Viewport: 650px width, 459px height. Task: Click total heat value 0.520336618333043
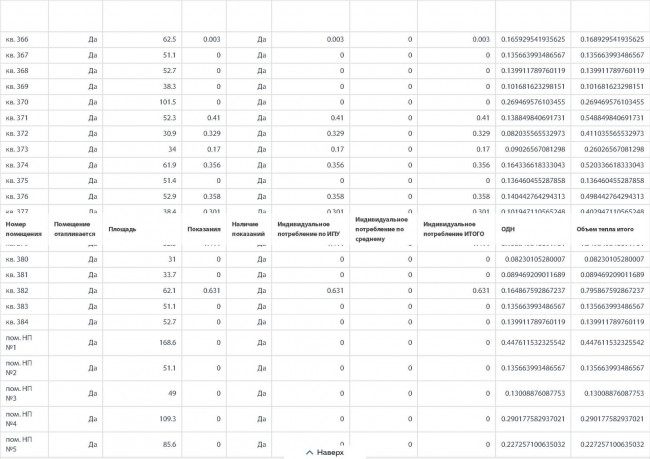[612, 165]
